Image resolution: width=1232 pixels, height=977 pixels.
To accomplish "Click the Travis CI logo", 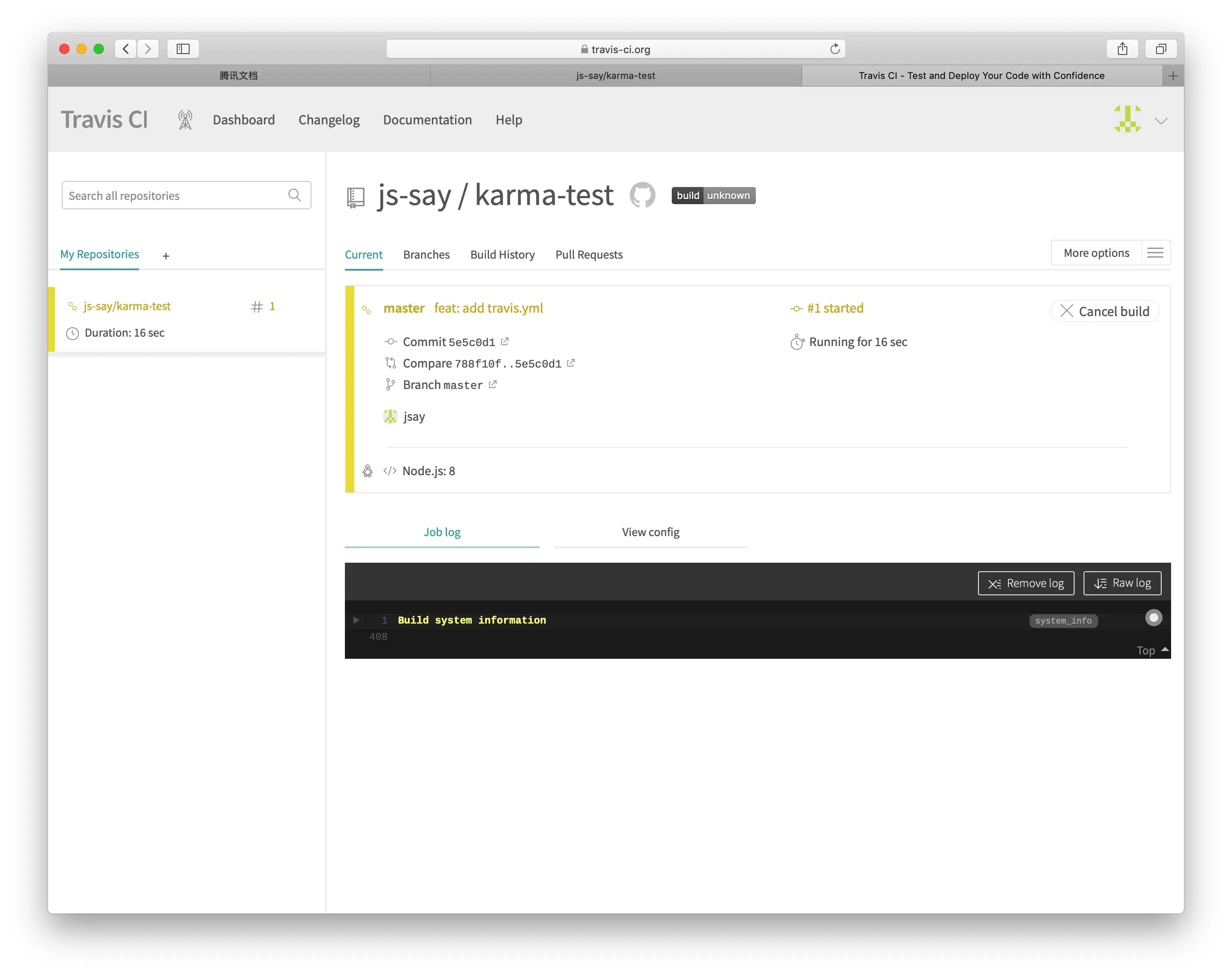I will pos(104,119).
